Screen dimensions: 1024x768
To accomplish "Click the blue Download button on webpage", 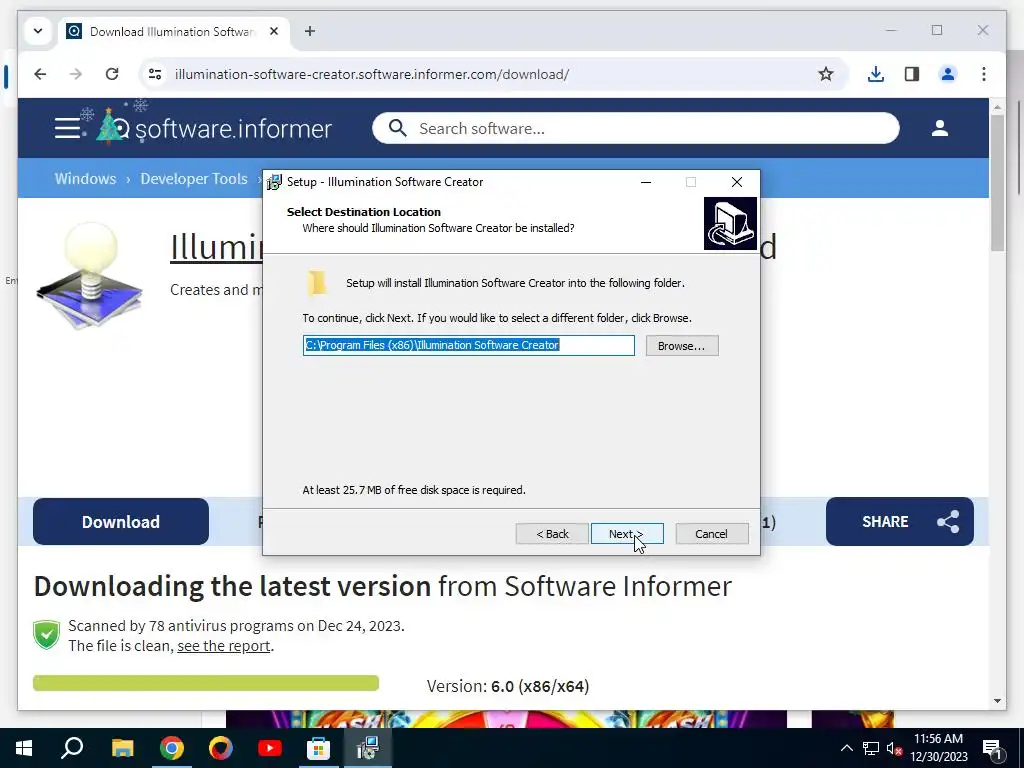I will pos(121,521).
